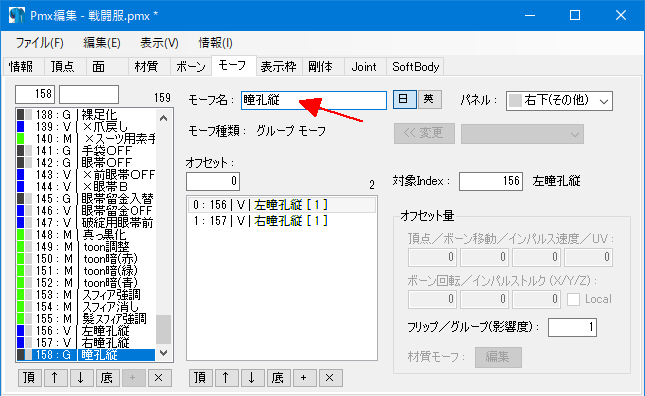Switch to the 表示枠 tab

(278, 67)
